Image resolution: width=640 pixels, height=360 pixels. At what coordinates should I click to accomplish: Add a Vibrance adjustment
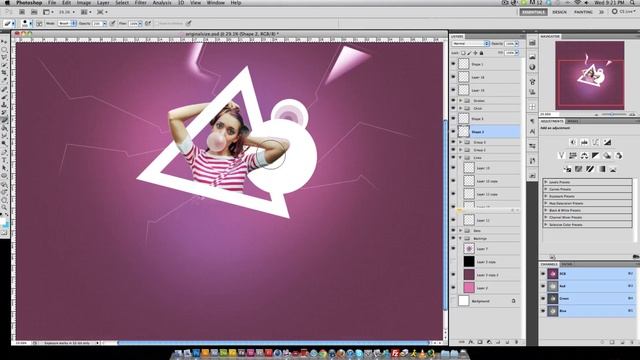coord(562,156)
